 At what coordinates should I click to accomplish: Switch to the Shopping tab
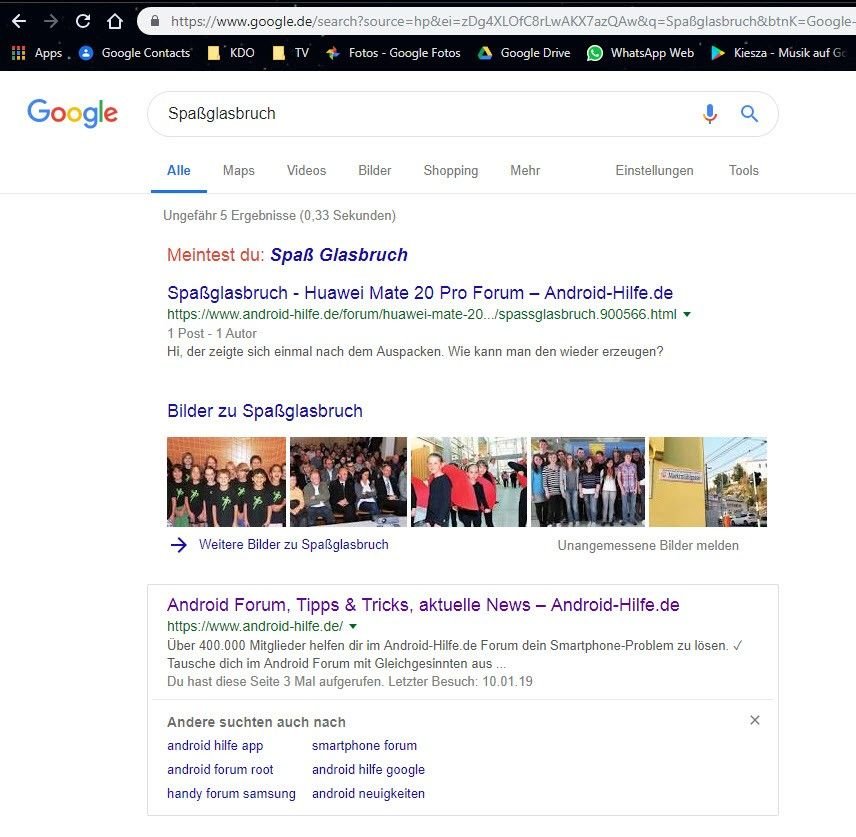450,170
